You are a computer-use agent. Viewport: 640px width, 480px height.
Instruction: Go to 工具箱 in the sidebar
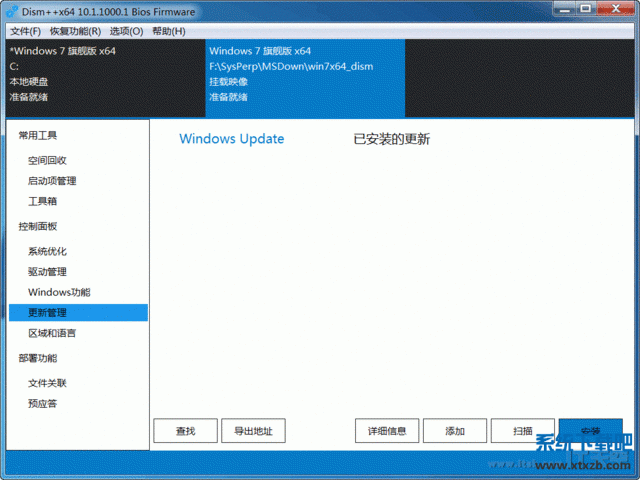(x=42, y=201)
